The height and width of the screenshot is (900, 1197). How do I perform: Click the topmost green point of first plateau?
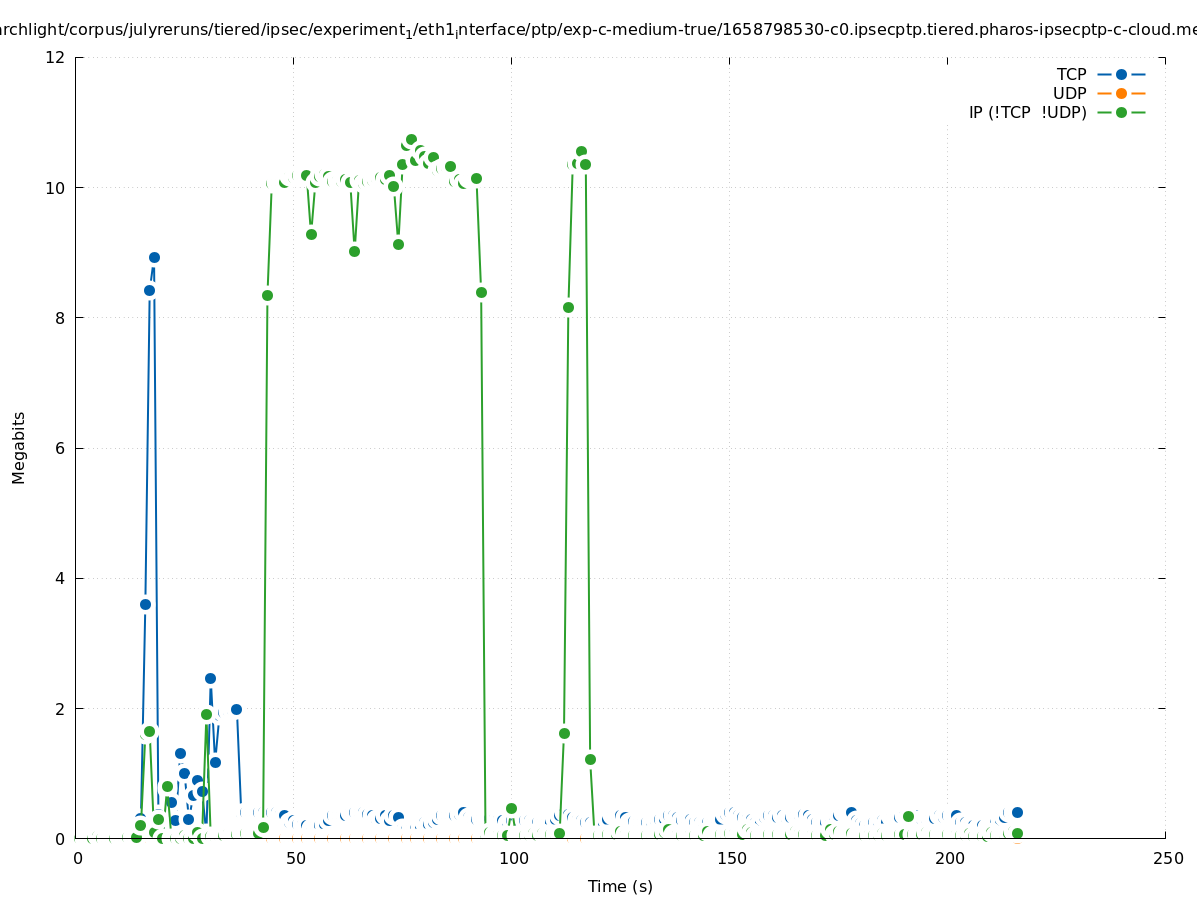[x=411, y=139]
